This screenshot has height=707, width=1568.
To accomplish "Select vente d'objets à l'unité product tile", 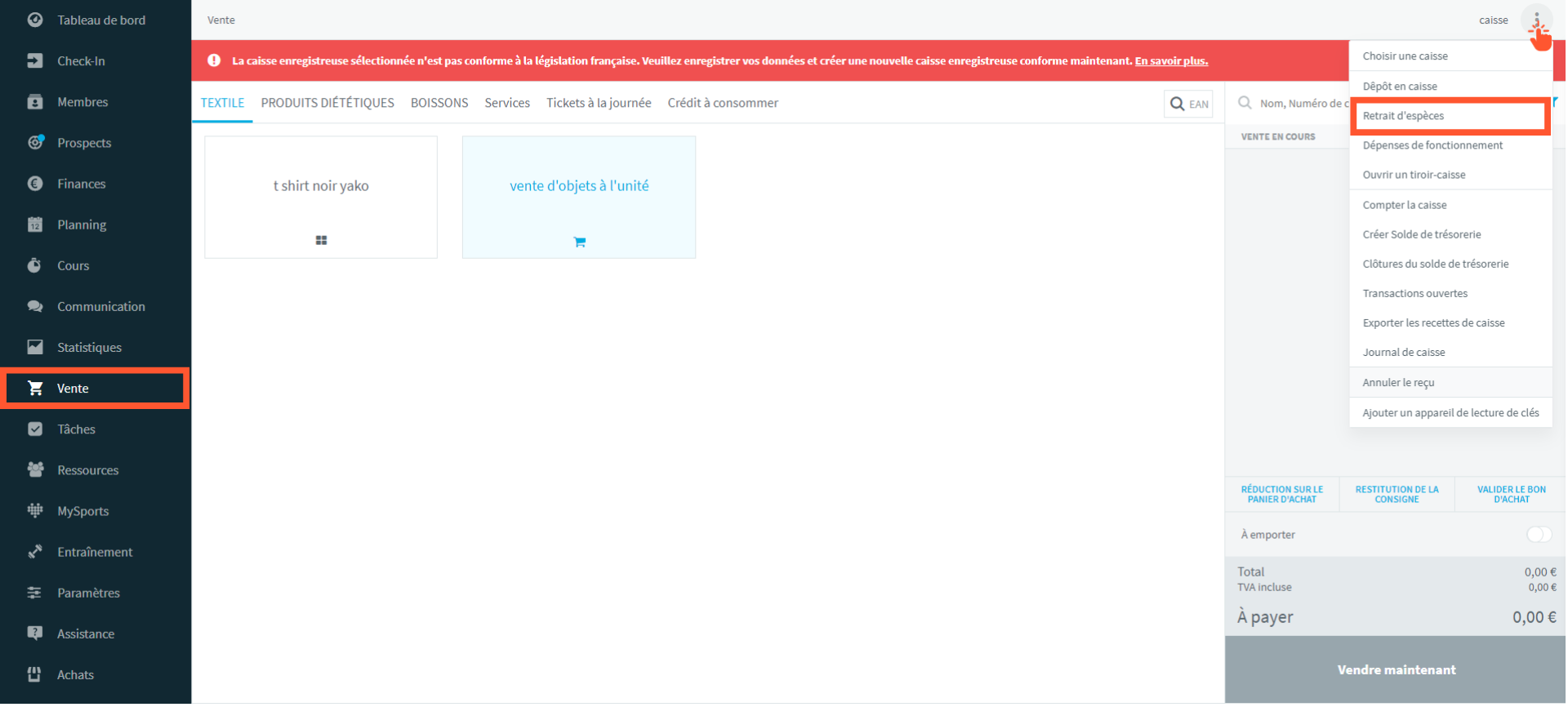I will pos(579,197).
